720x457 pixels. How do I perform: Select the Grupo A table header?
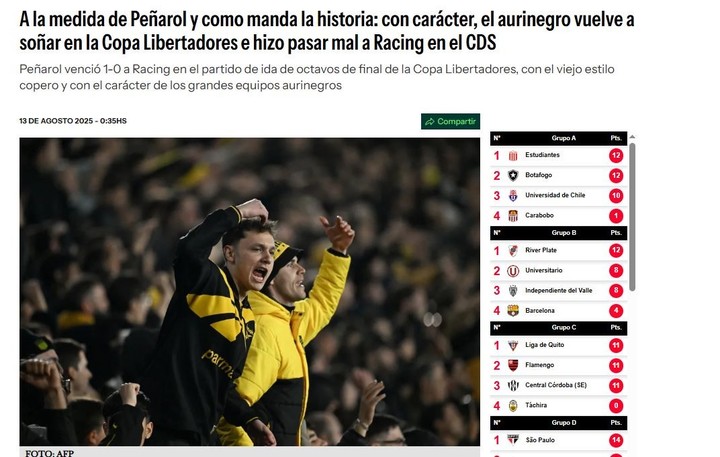click(x=558, y=138)
